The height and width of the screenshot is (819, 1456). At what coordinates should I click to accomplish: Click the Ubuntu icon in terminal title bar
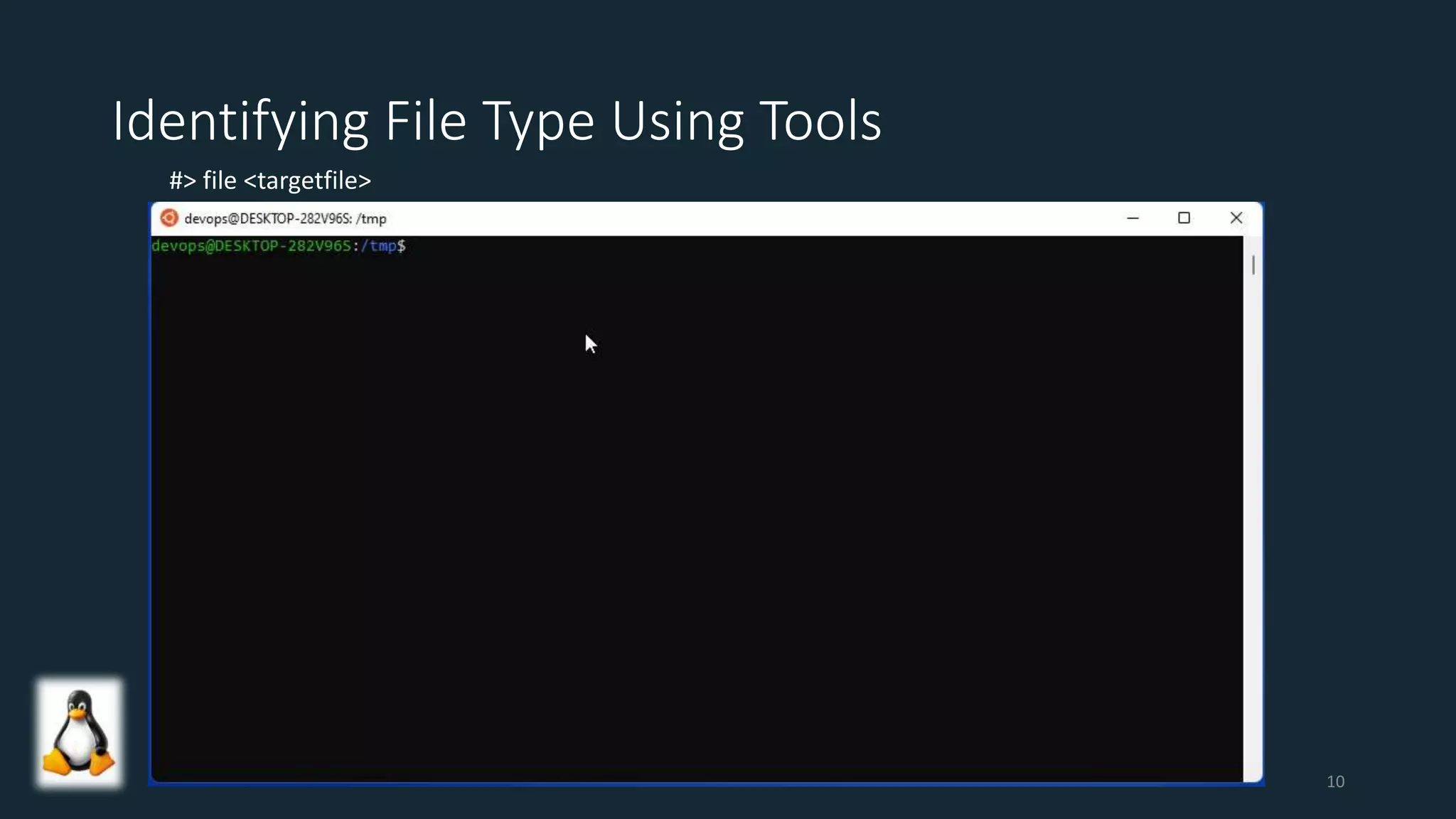click(x=169, y=218)
